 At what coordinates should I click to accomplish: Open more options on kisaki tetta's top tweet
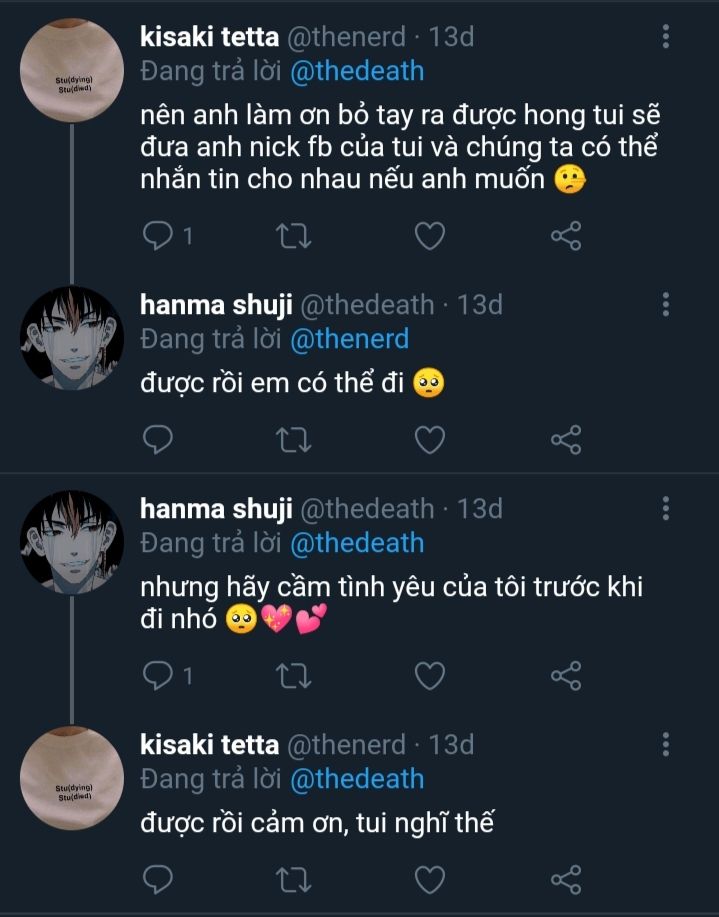pyautogui.click(x=666, y=38)
